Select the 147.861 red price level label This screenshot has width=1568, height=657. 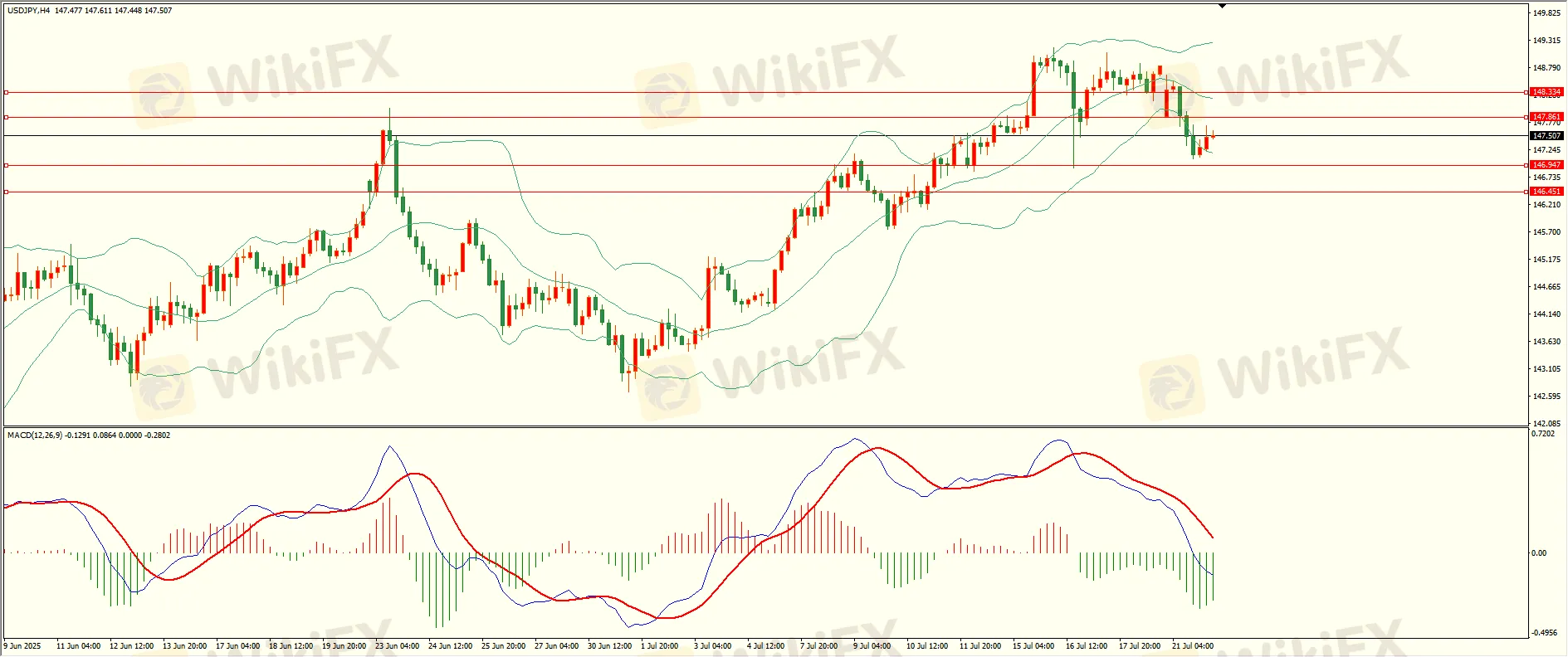click(1546, 117)
